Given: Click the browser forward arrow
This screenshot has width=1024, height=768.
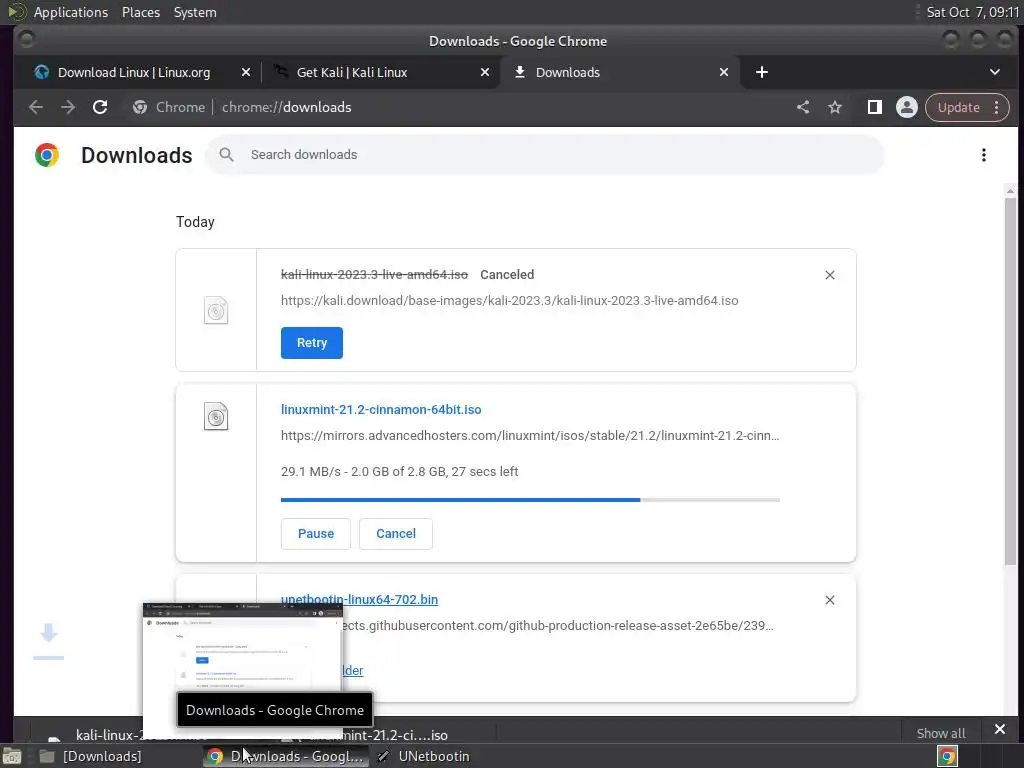Looking at the screenshot, I should (68, 107).
